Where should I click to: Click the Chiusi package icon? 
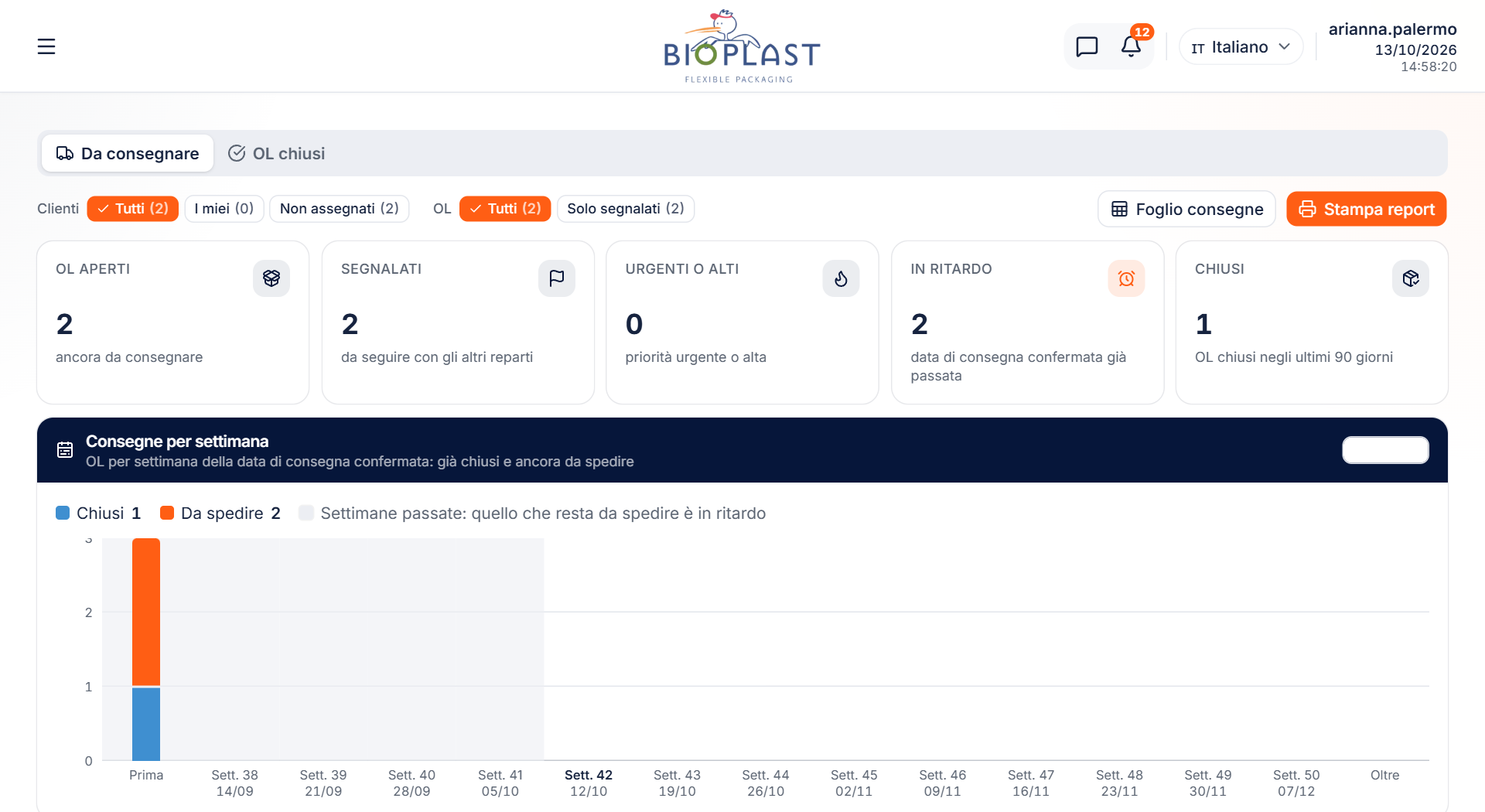(x=1411, y=278)
